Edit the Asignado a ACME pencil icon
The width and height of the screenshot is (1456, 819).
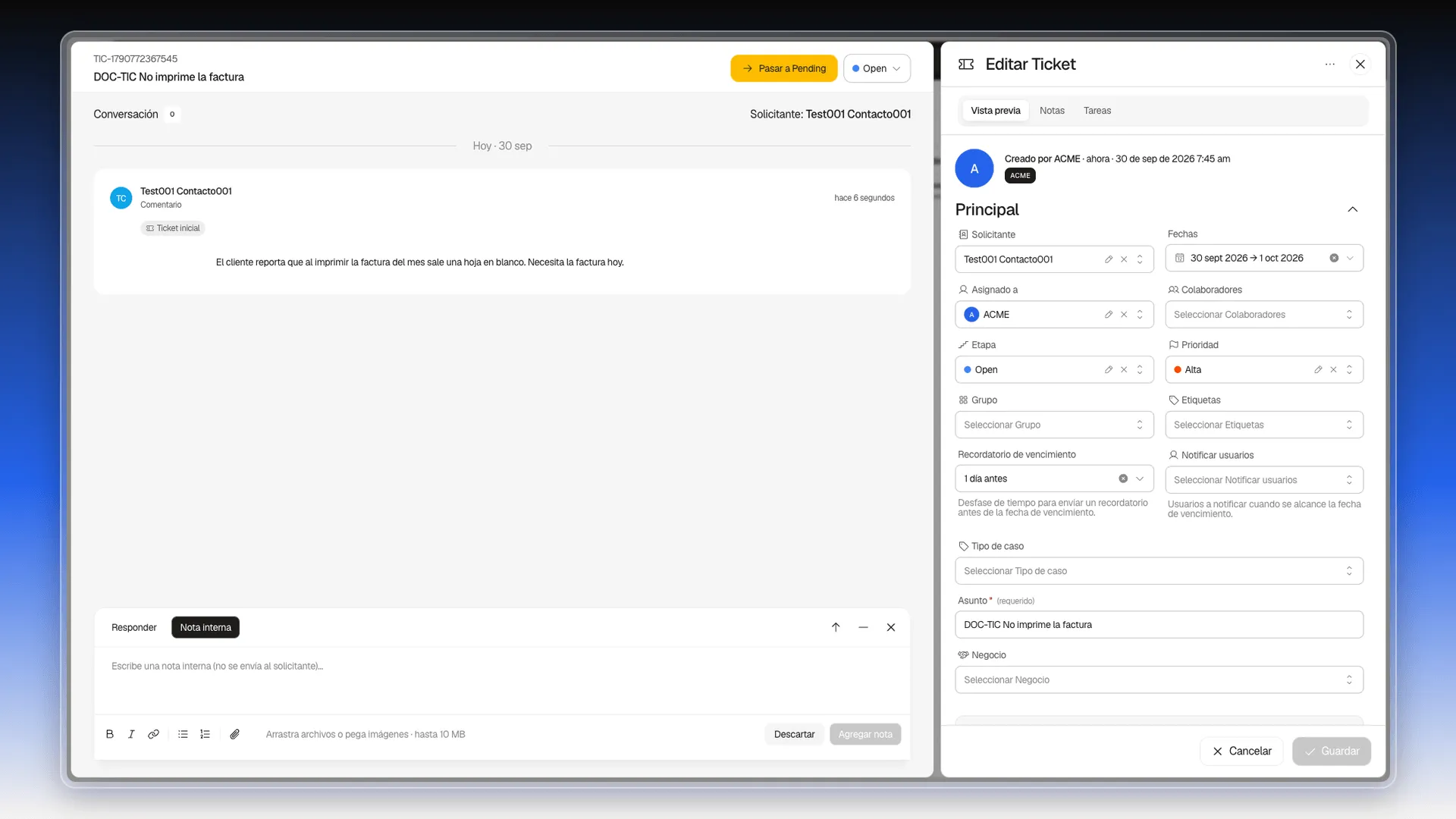click(x=1109, y=315)
